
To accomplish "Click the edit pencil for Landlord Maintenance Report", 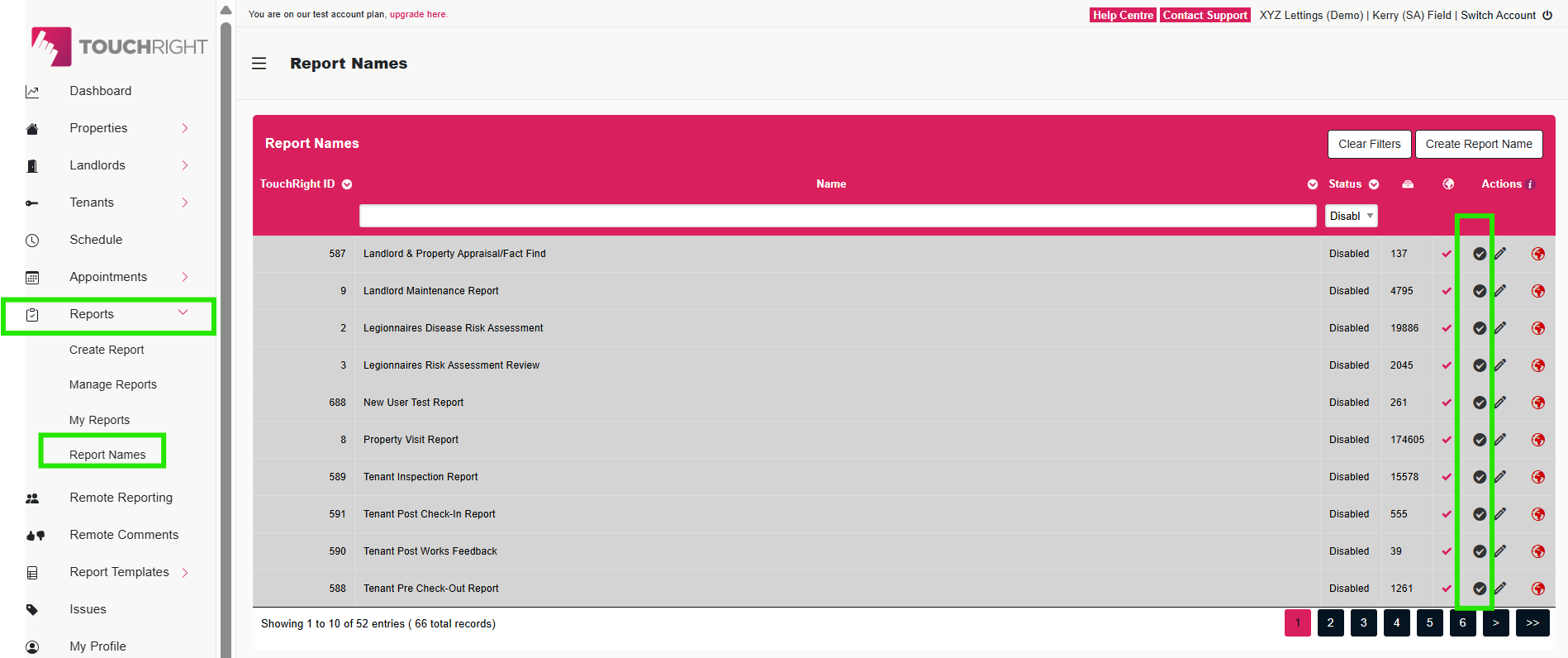I will tap(1500, 291).
